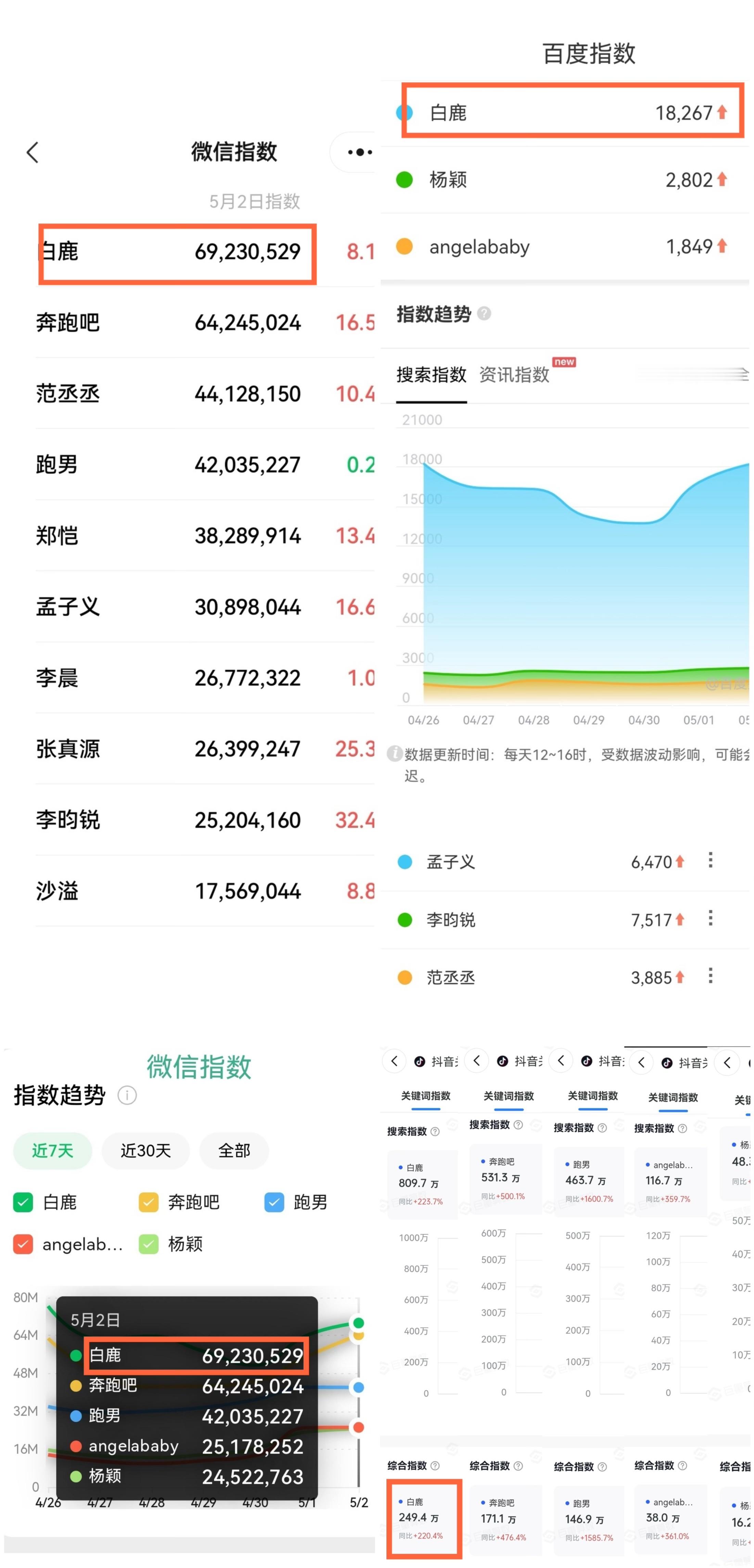The image size is (754, 1568).
Task: Open help icon beside 综合指数 above 奔跑吧 171.1万
Action: (518, 1466)
